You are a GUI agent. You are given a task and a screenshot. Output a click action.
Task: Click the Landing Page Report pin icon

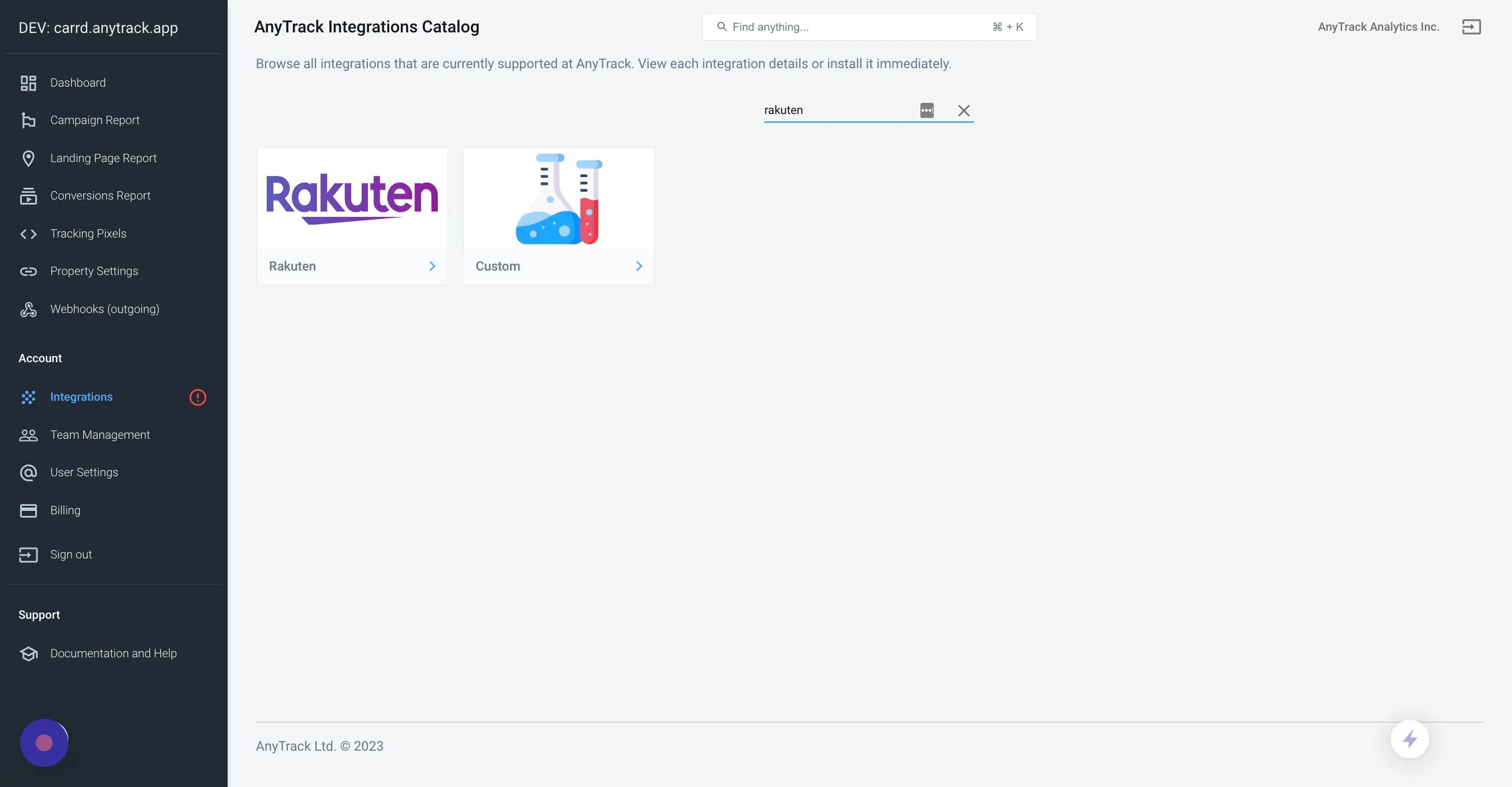(28, 158)
